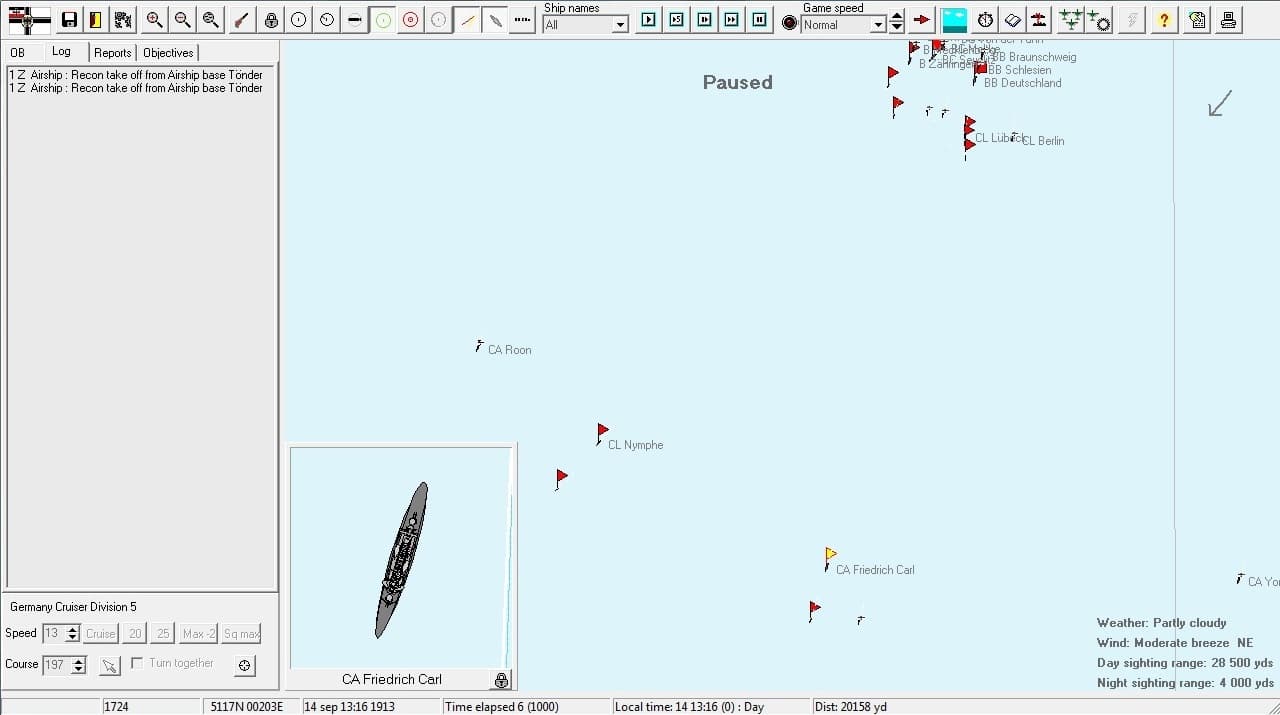Image resolution: width=1280 pixels, height=715 pixels.
Task: Toggle the gray range circle display
Action: pos(439,20)
